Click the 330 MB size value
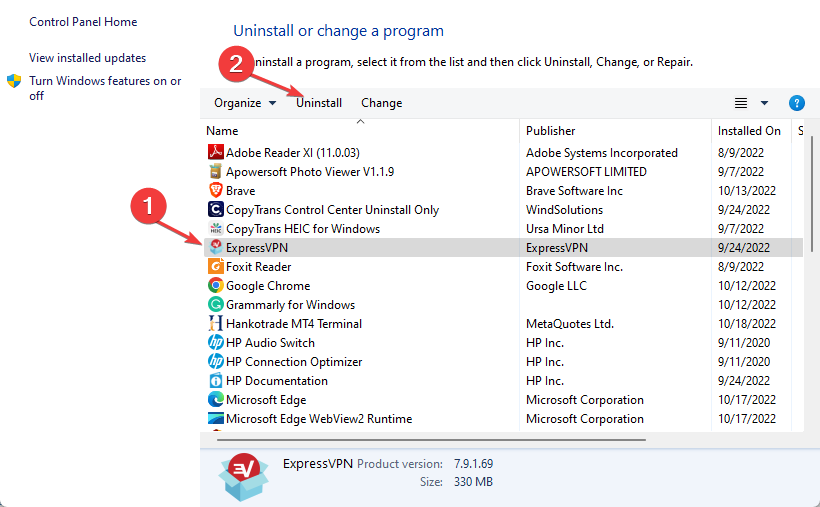 [473, 482]
